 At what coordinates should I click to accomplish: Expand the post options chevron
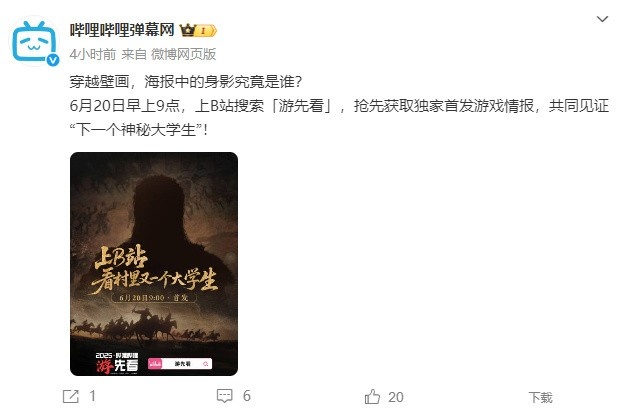(x=602, y=19)
